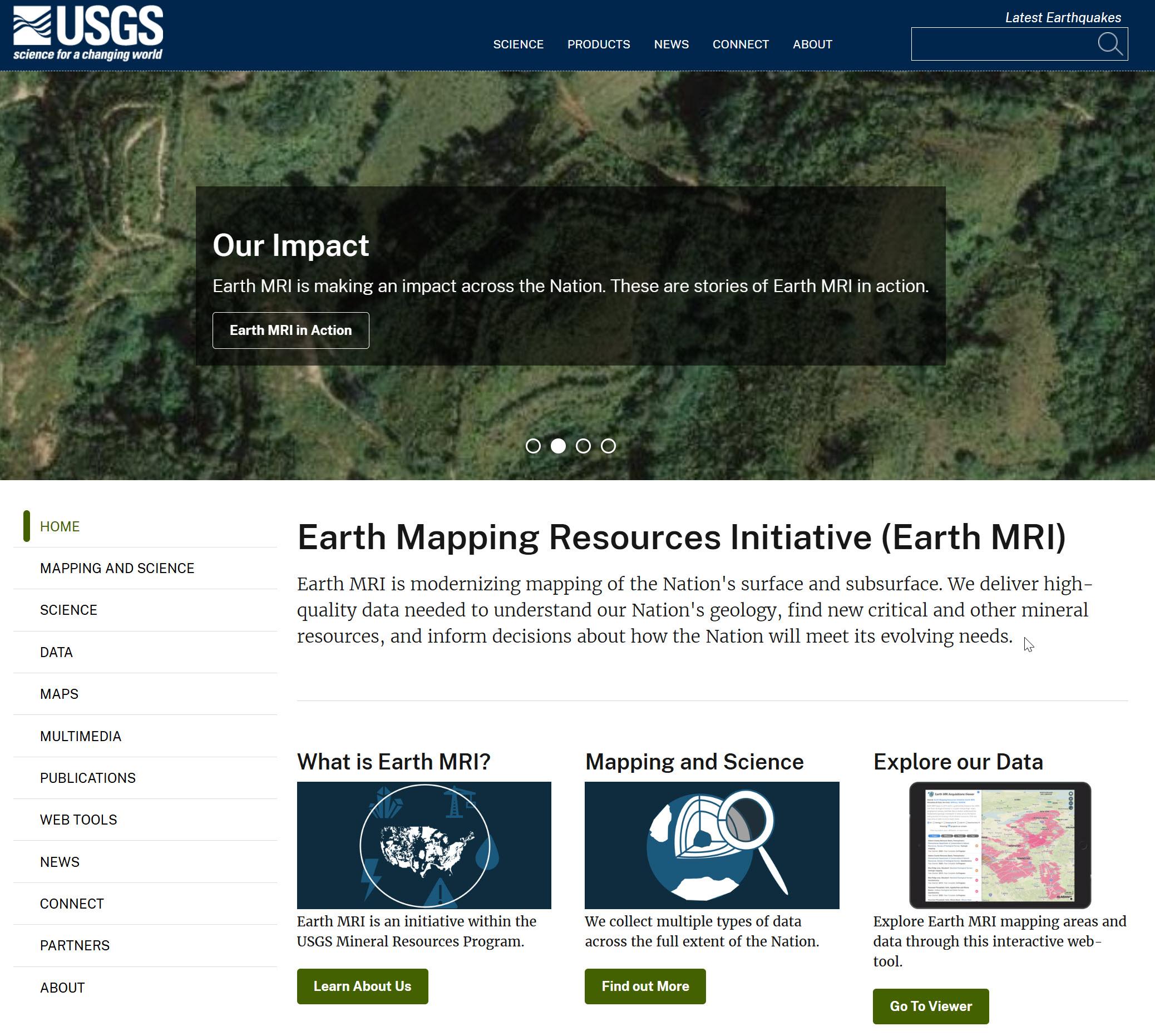Viewport: 1155px width, 1036px height.
Task: Open the Explore our Data tablet image
Action: 999,845
